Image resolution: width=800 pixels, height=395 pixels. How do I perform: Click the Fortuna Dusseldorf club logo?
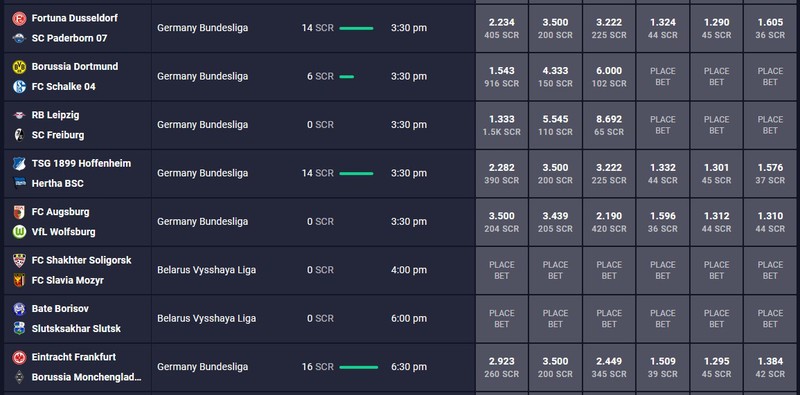[19, 18]
